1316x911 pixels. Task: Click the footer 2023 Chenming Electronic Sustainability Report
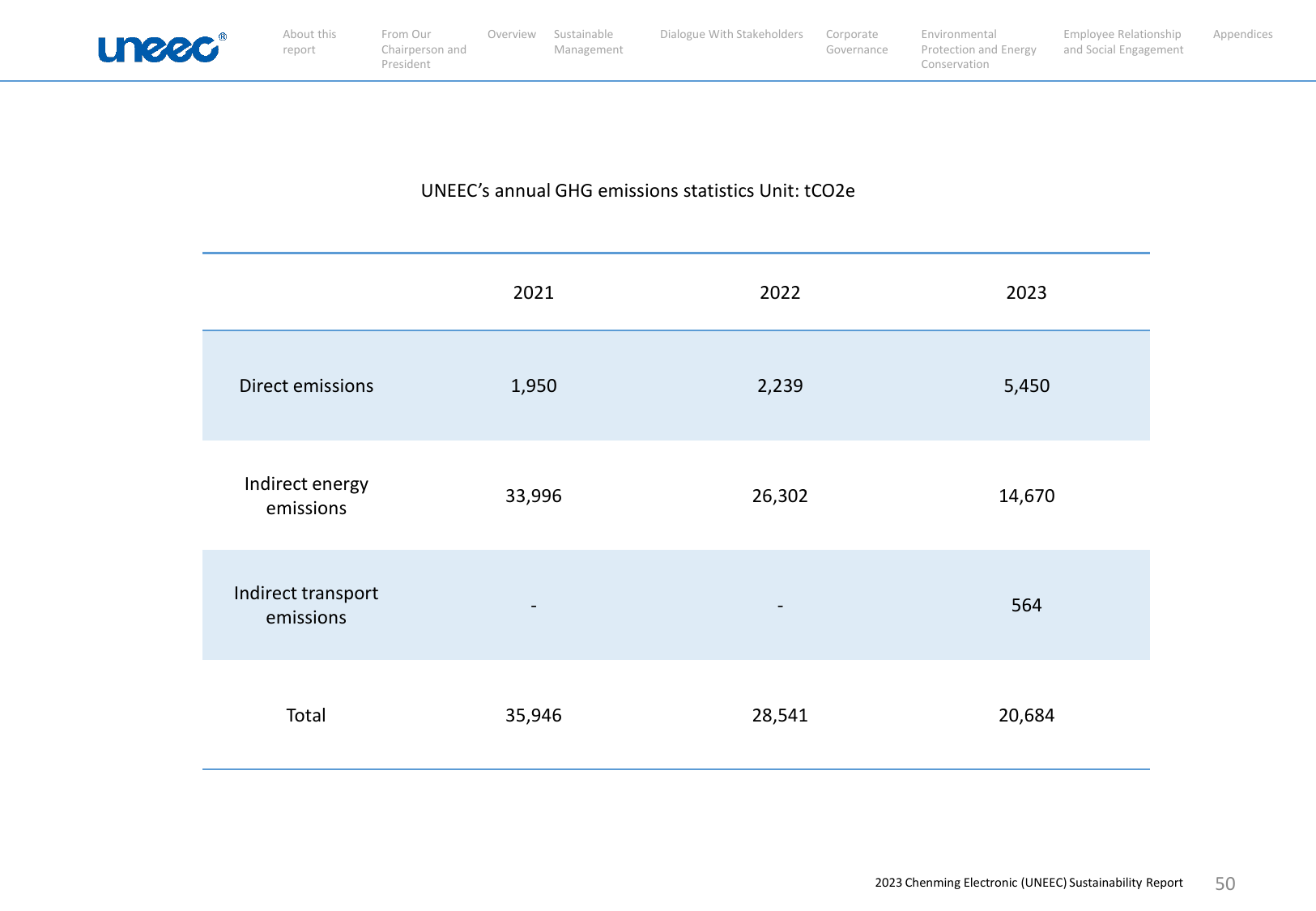(1029, 883)
